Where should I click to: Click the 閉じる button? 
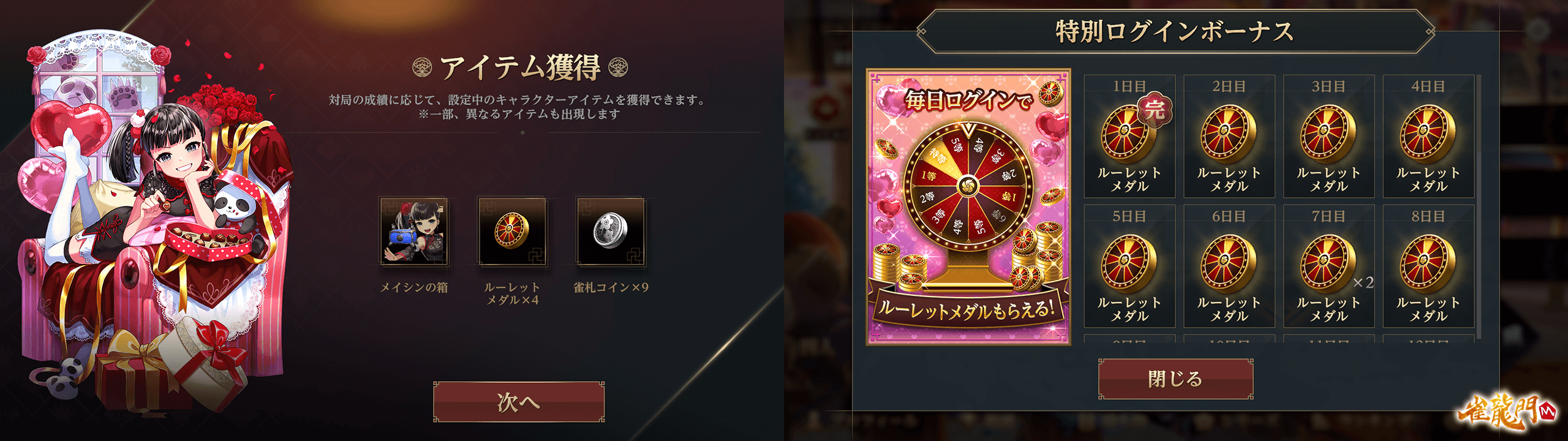point(1175,379)
